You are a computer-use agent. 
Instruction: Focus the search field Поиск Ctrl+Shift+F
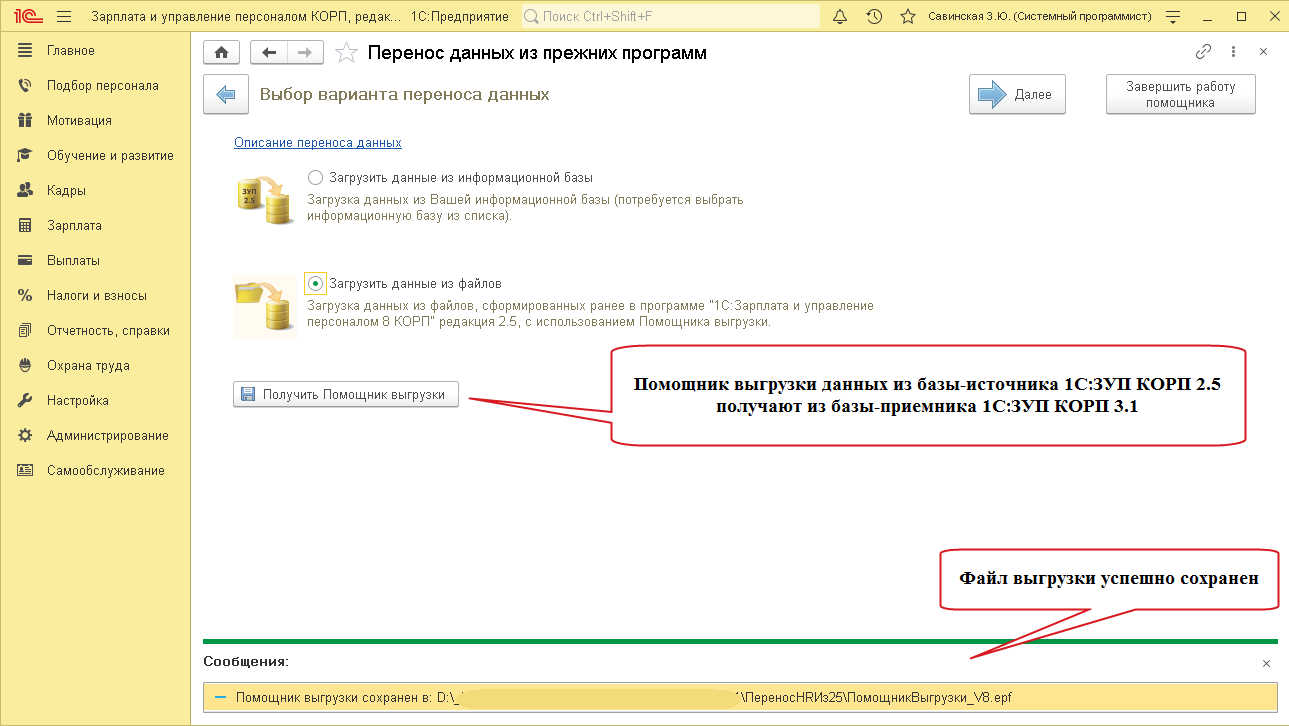click(670, 16)
